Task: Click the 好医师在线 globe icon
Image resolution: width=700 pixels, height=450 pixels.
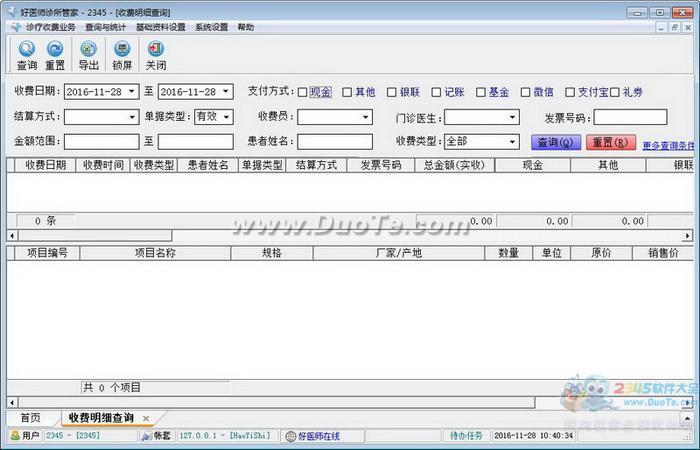Action: pos(291,436)
